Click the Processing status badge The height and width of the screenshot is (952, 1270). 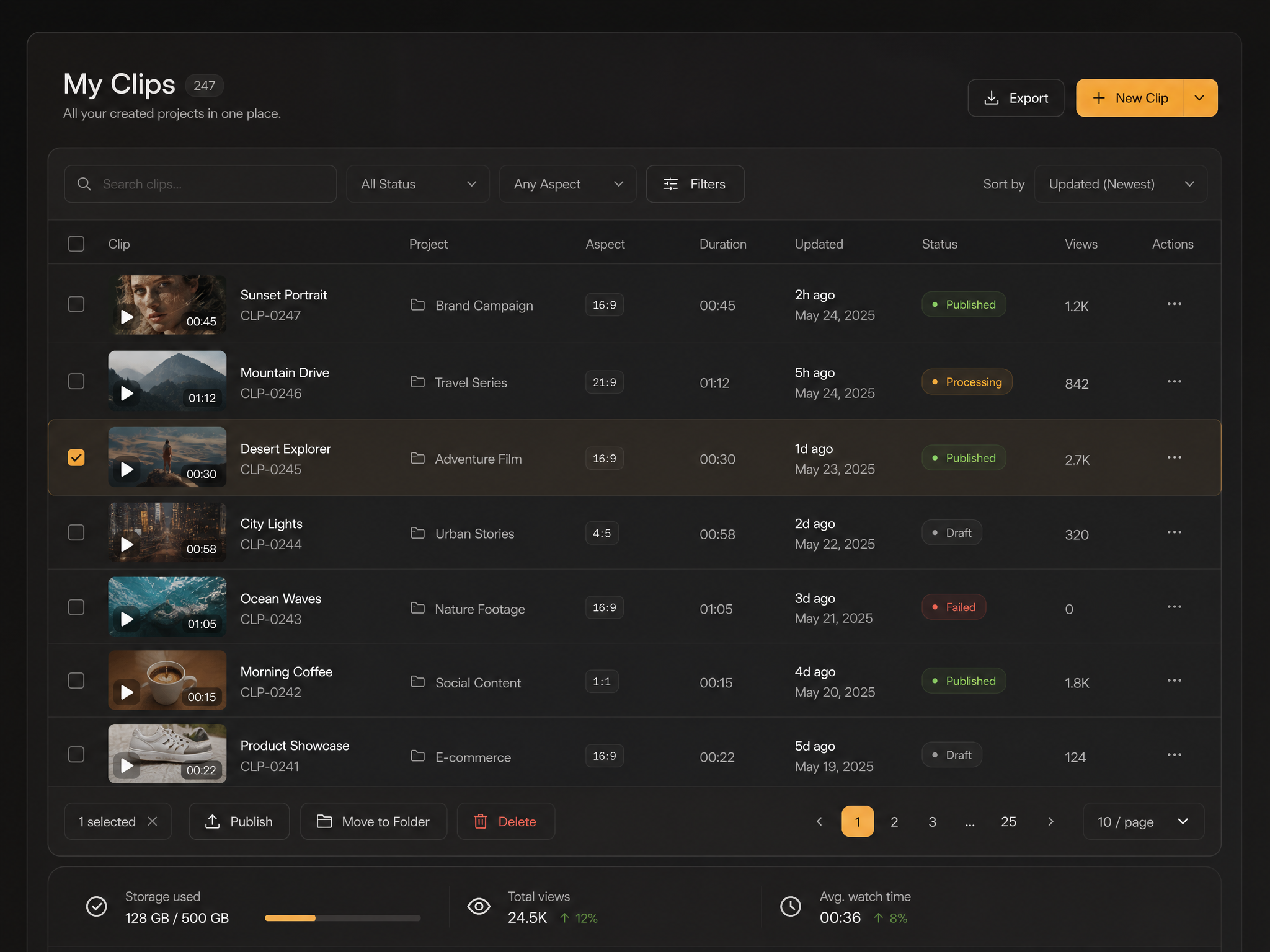click(x=967, y=382)
